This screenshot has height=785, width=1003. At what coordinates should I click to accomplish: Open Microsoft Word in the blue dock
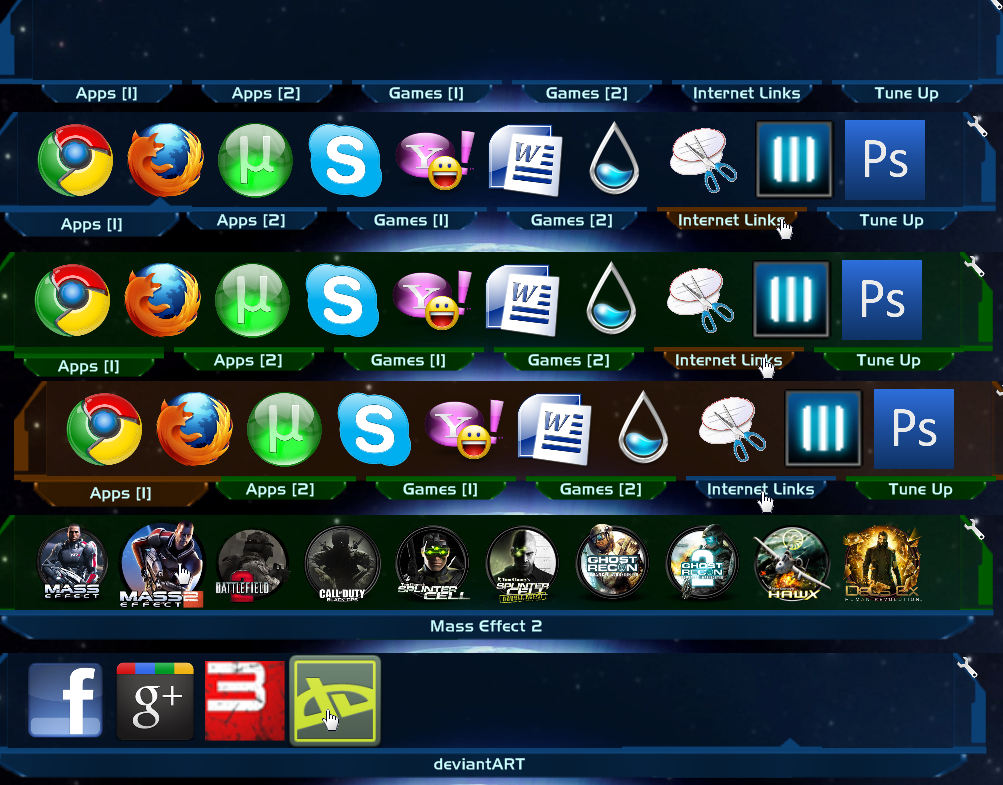coord(526,160)
